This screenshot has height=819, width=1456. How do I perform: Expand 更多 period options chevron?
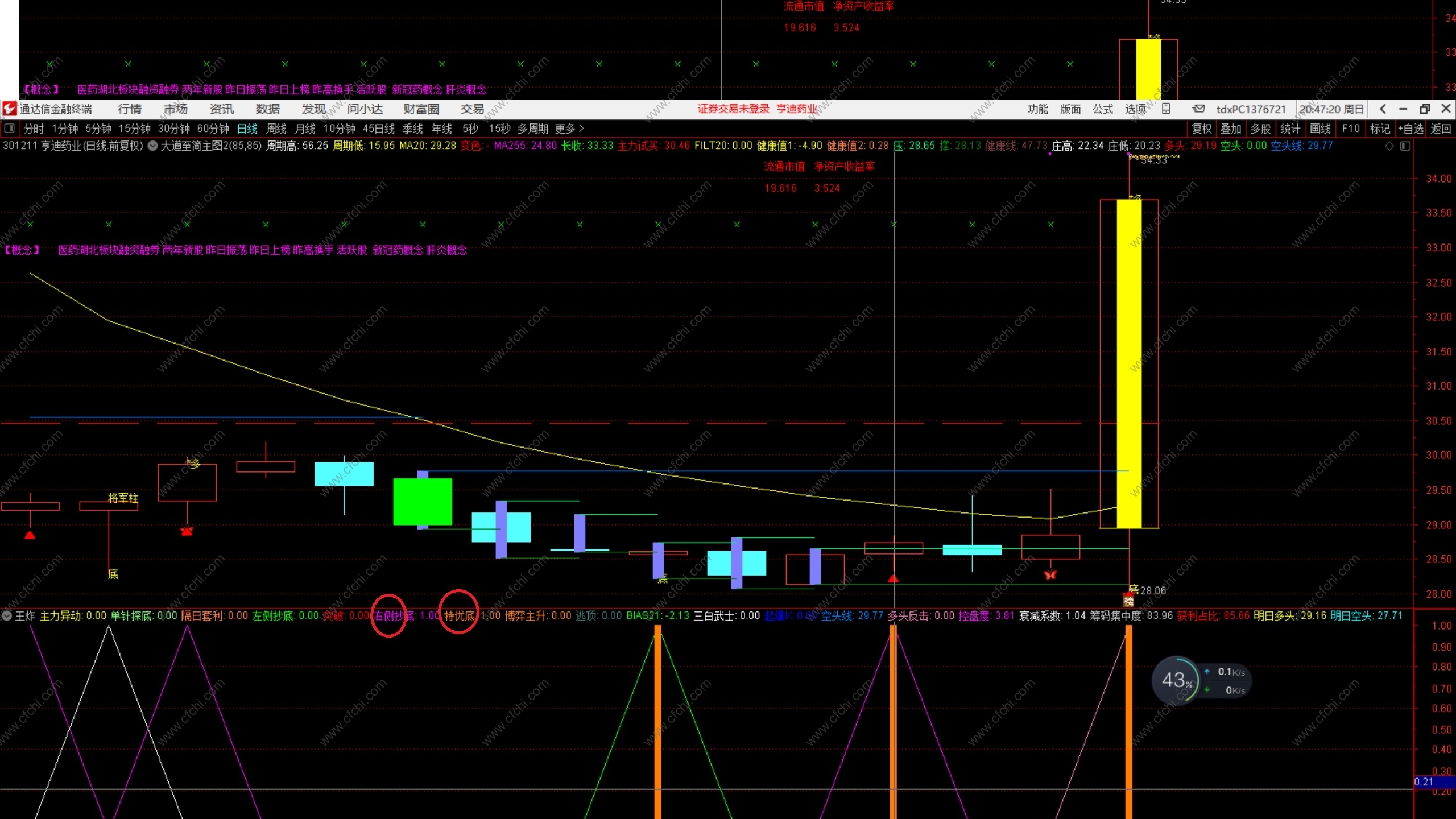coord(581,129)
